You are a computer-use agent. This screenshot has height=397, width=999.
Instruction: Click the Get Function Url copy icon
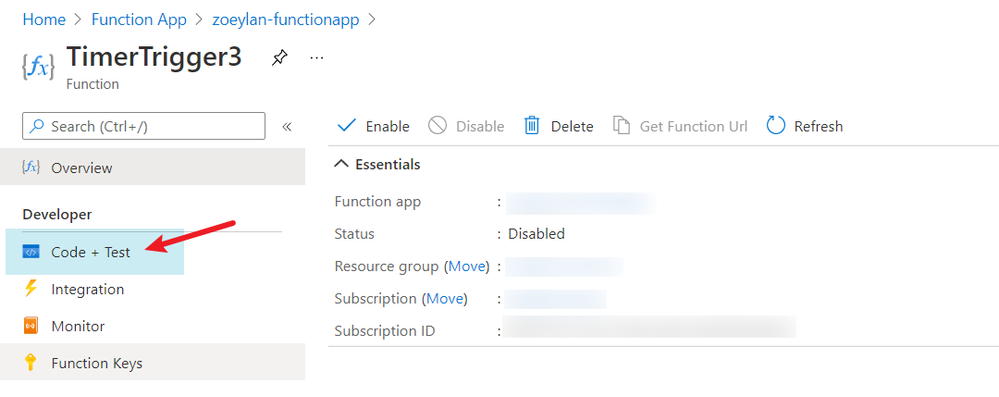click(x=621, y=126)
